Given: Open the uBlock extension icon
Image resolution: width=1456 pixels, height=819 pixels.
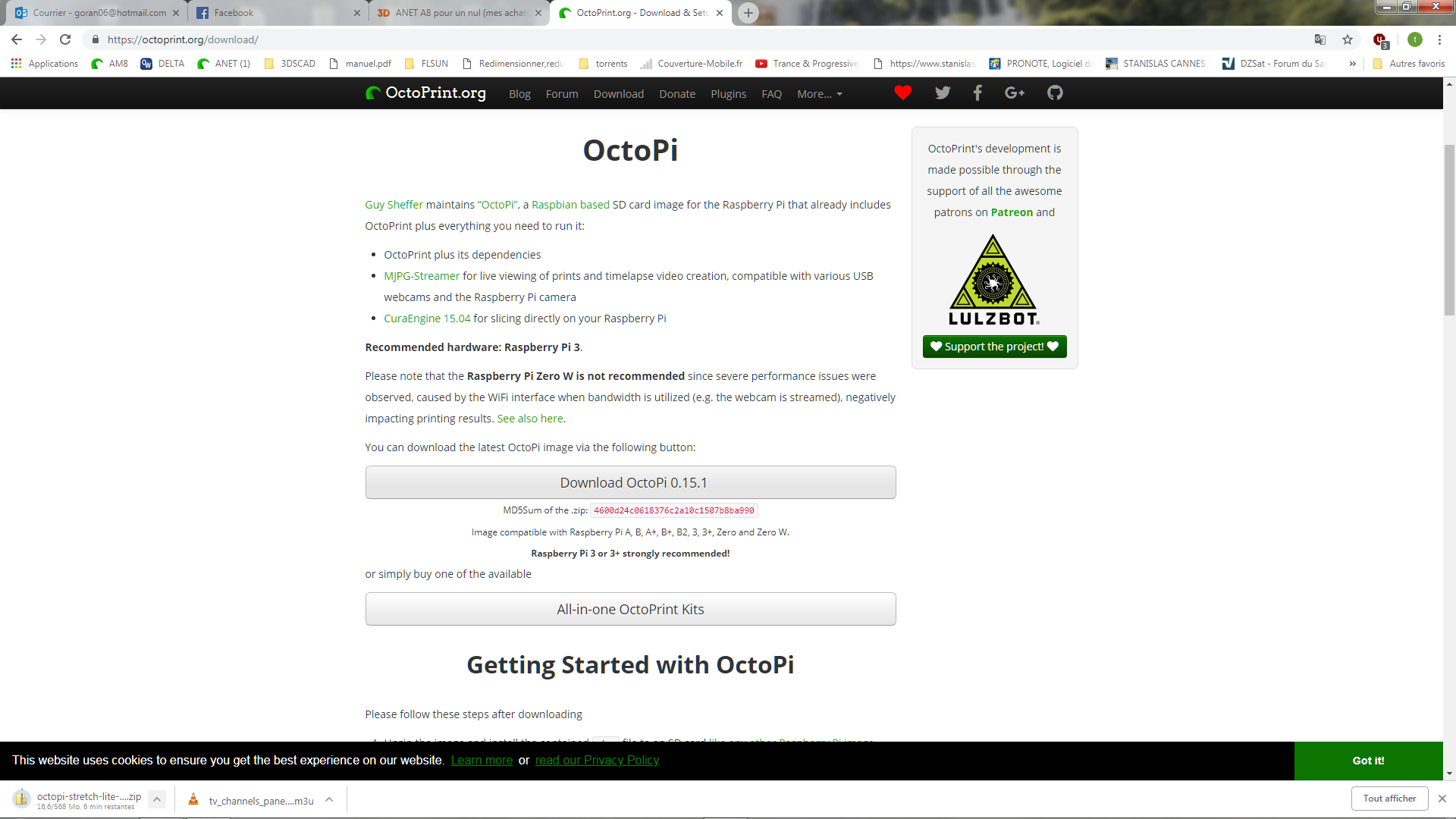Looking at the screenshot, I should 1380,40.
